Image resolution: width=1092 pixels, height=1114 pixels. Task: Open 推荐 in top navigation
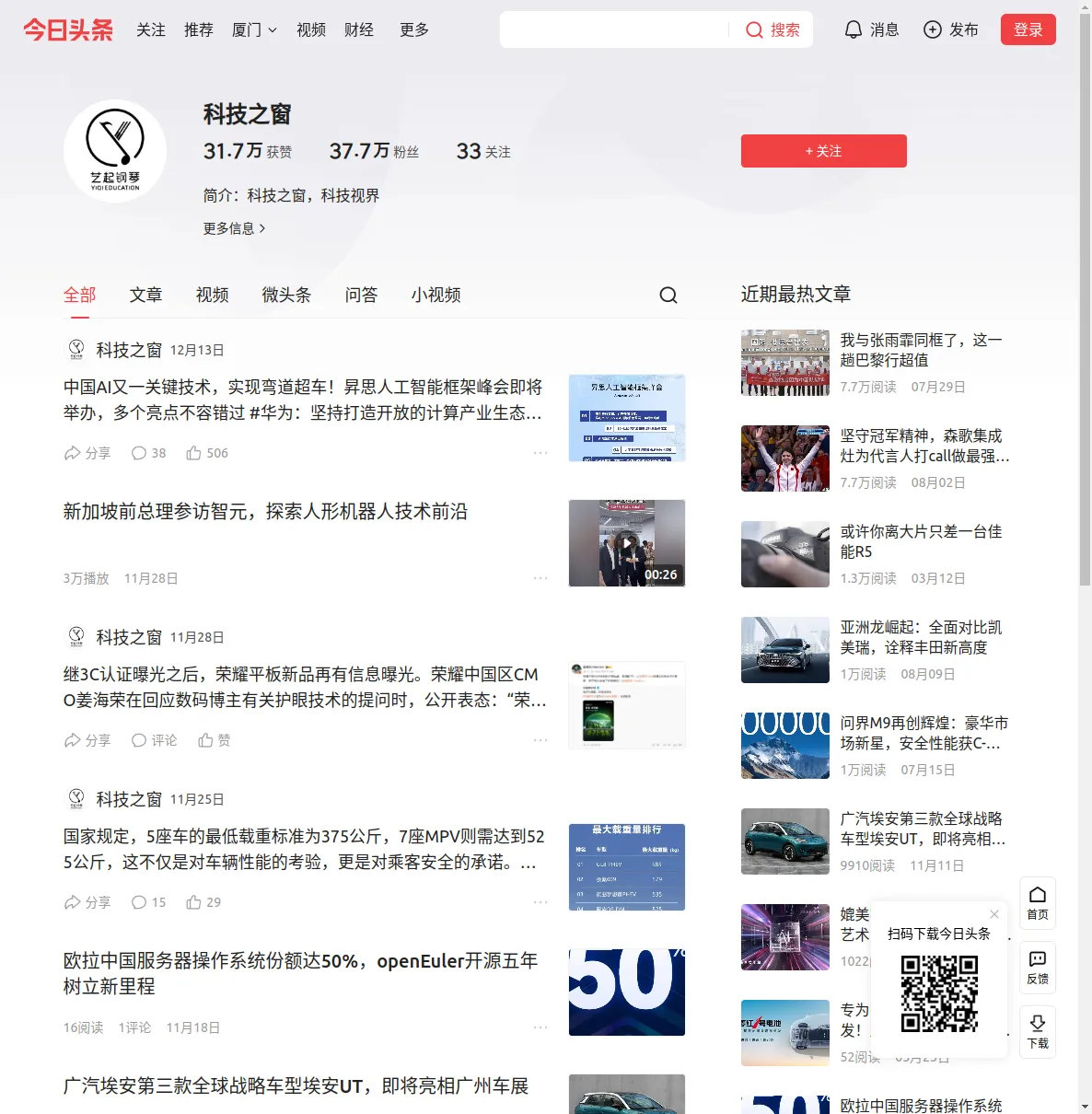click(199, 29)
